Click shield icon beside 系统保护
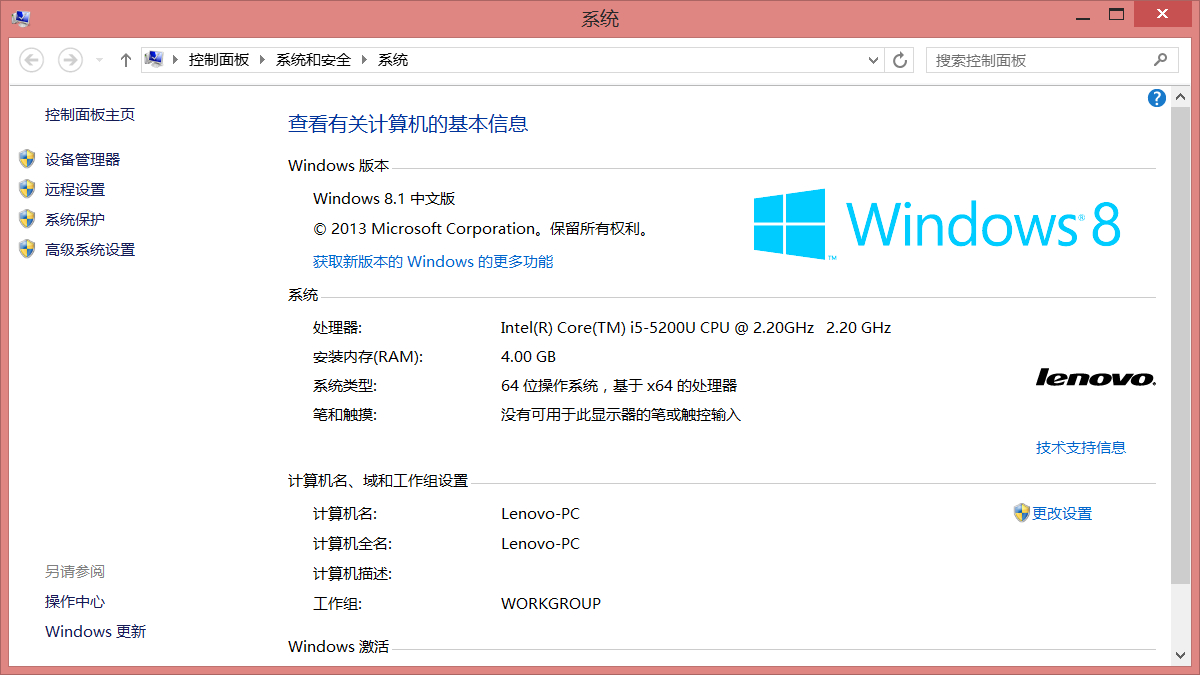The width and height of the screenshot is (1200, 675). click(27, 219)
